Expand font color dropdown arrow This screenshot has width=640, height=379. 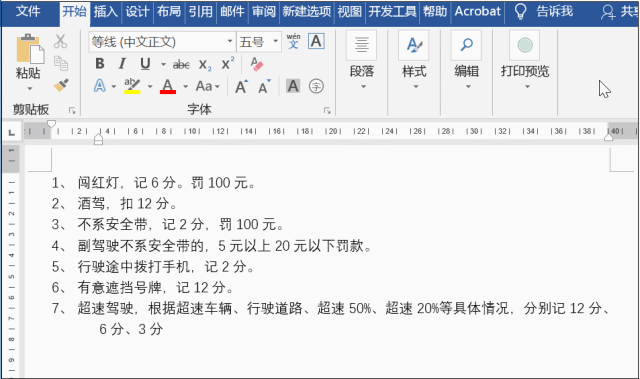click(x=185, y=86)
